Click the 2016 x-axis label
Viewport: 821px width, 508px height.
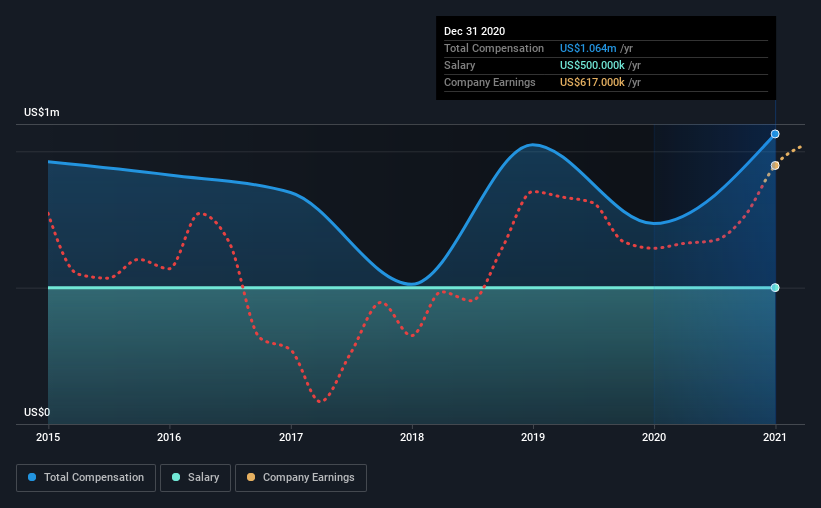coord(169,437)
